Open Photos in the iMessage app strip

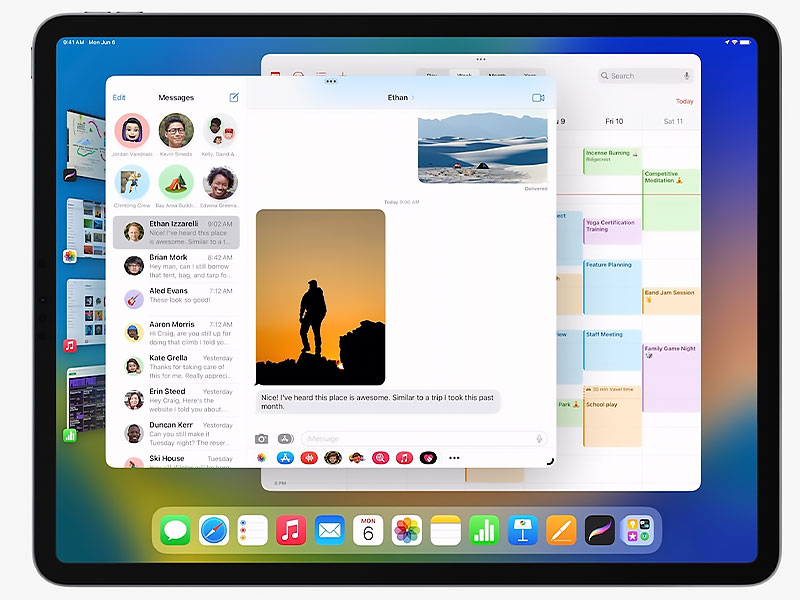click(x=261, y=458)
